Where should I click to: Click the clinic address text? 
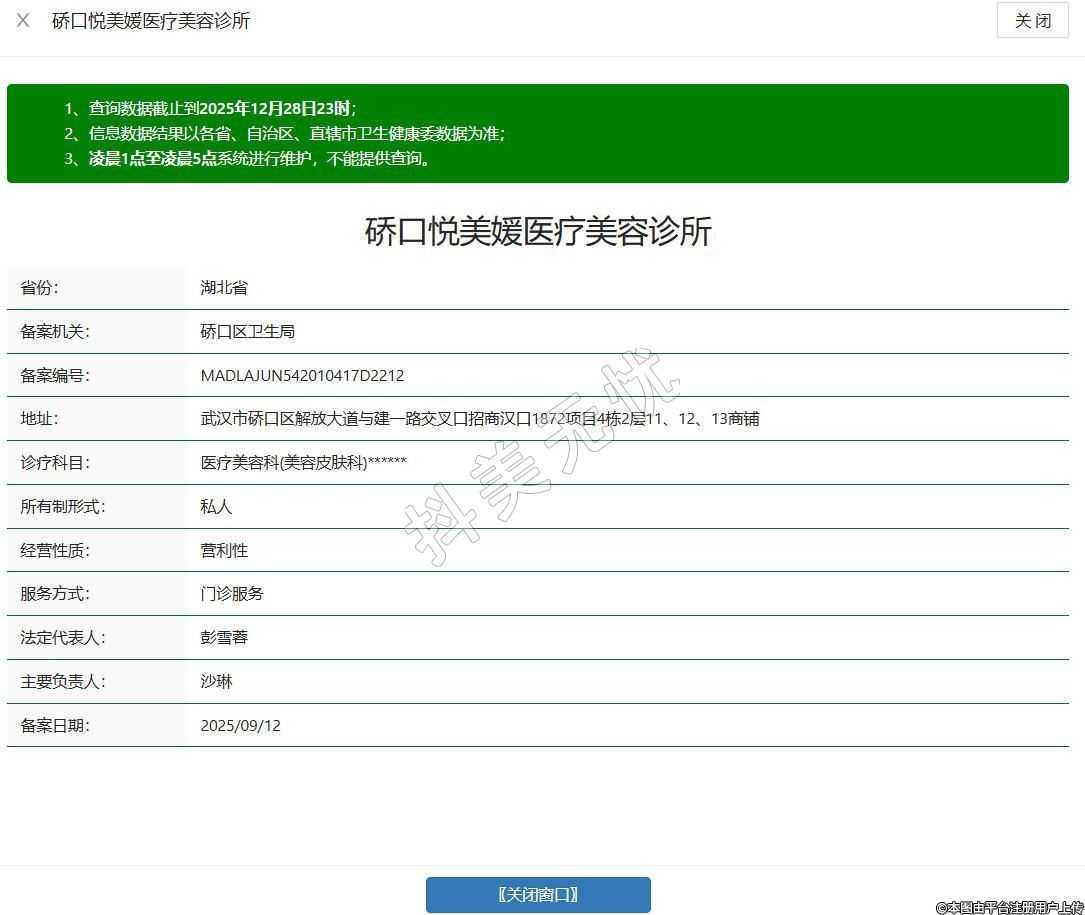click(x=479, y=419)
